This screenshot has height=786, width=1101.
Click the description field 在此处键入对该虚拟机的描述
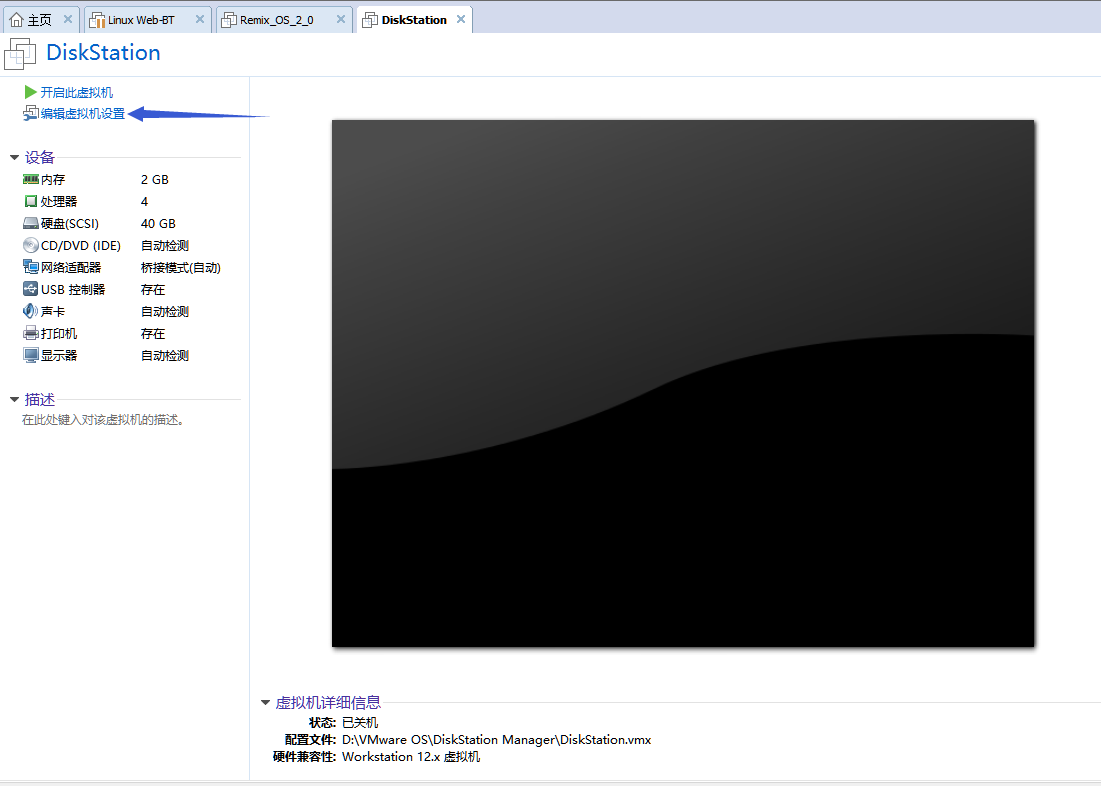point(103,420)
